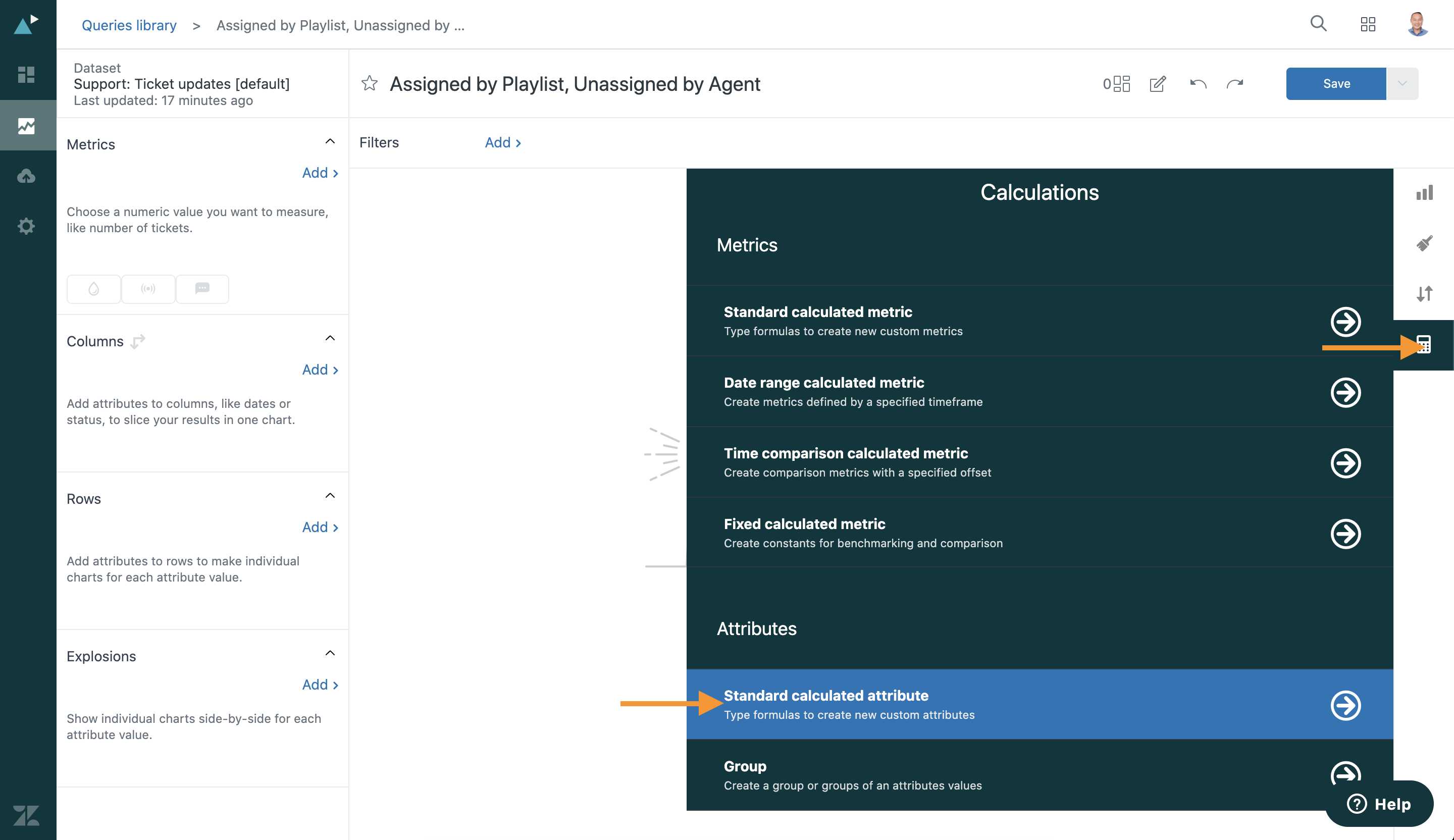Screen dimensions: 1454x840
Task: Star the query as favorite
Action: (x=369, y=84)
